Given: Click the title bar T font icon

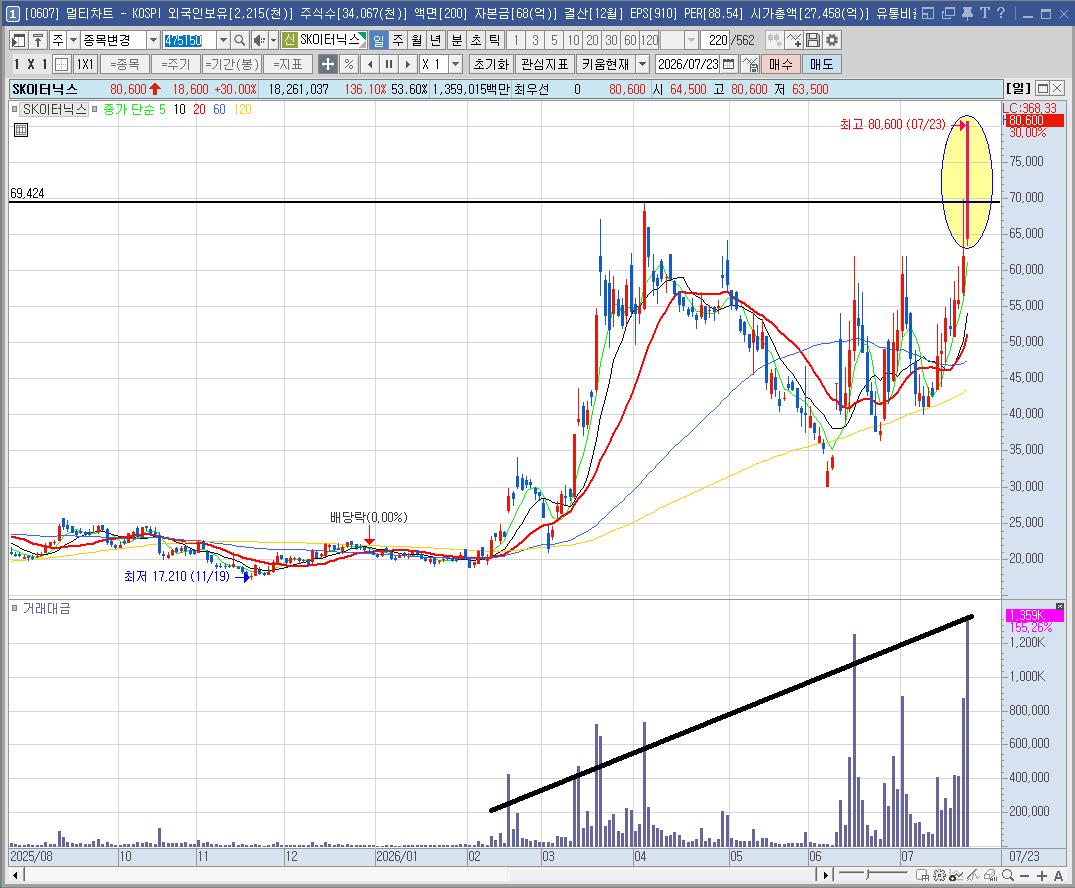Looking at the screenshot, I should click(985, 12).
